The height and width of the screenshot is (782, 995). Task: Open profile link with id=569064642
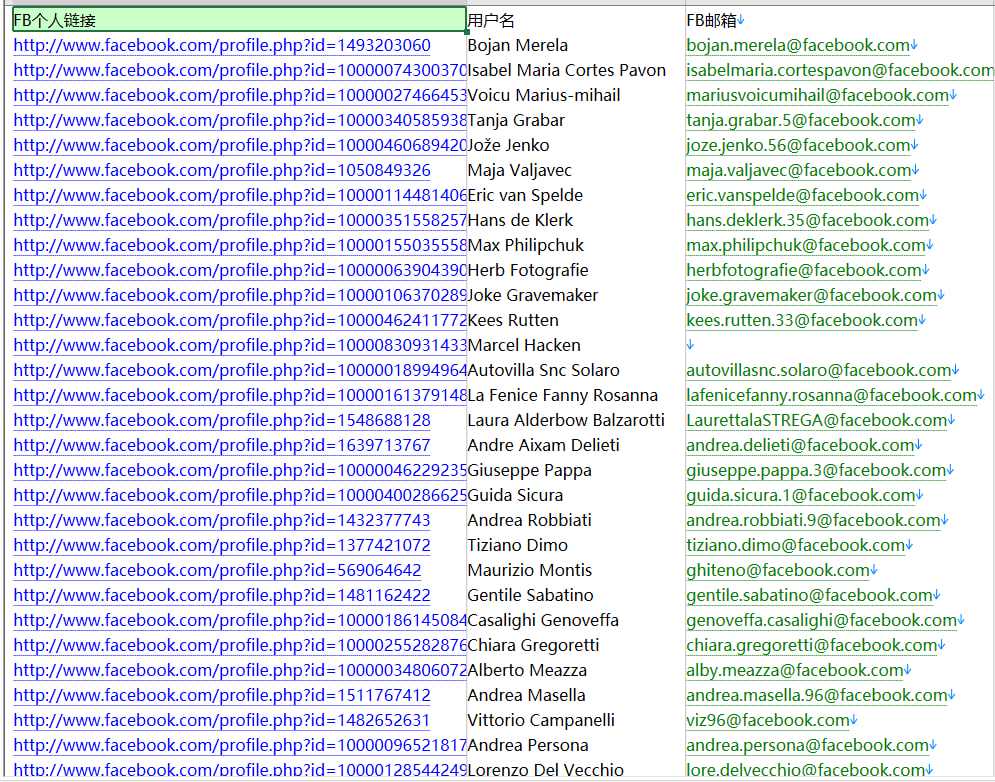pyautogui.click(x=217, y=570)
